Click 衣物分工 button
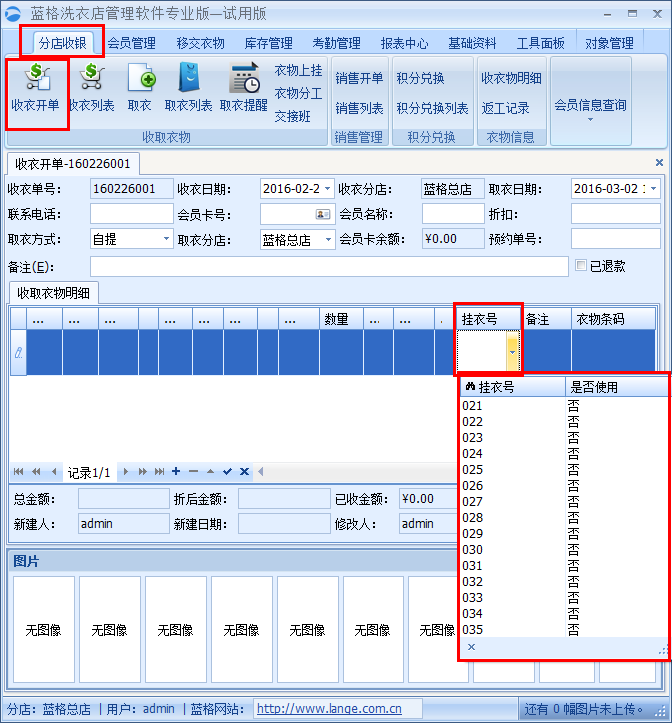Image resolution: width=672 pixels, height=723 pixels. pyautogui.click(x=298, y=93)
